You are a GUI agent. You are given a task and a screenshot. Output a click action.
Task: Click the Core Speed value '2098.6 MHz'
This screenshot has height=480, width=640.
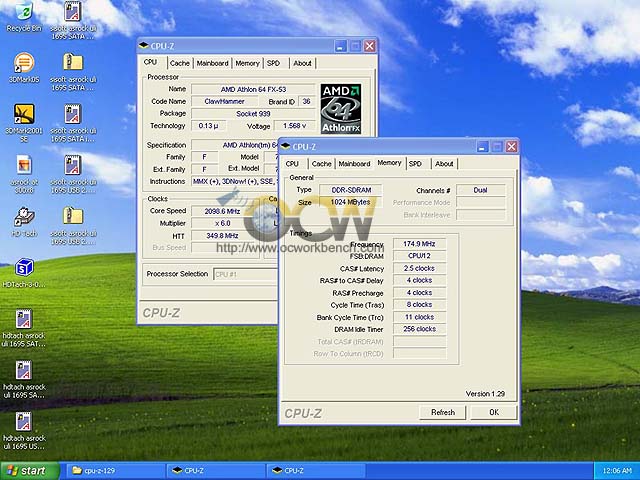click(x=222, y=211)
